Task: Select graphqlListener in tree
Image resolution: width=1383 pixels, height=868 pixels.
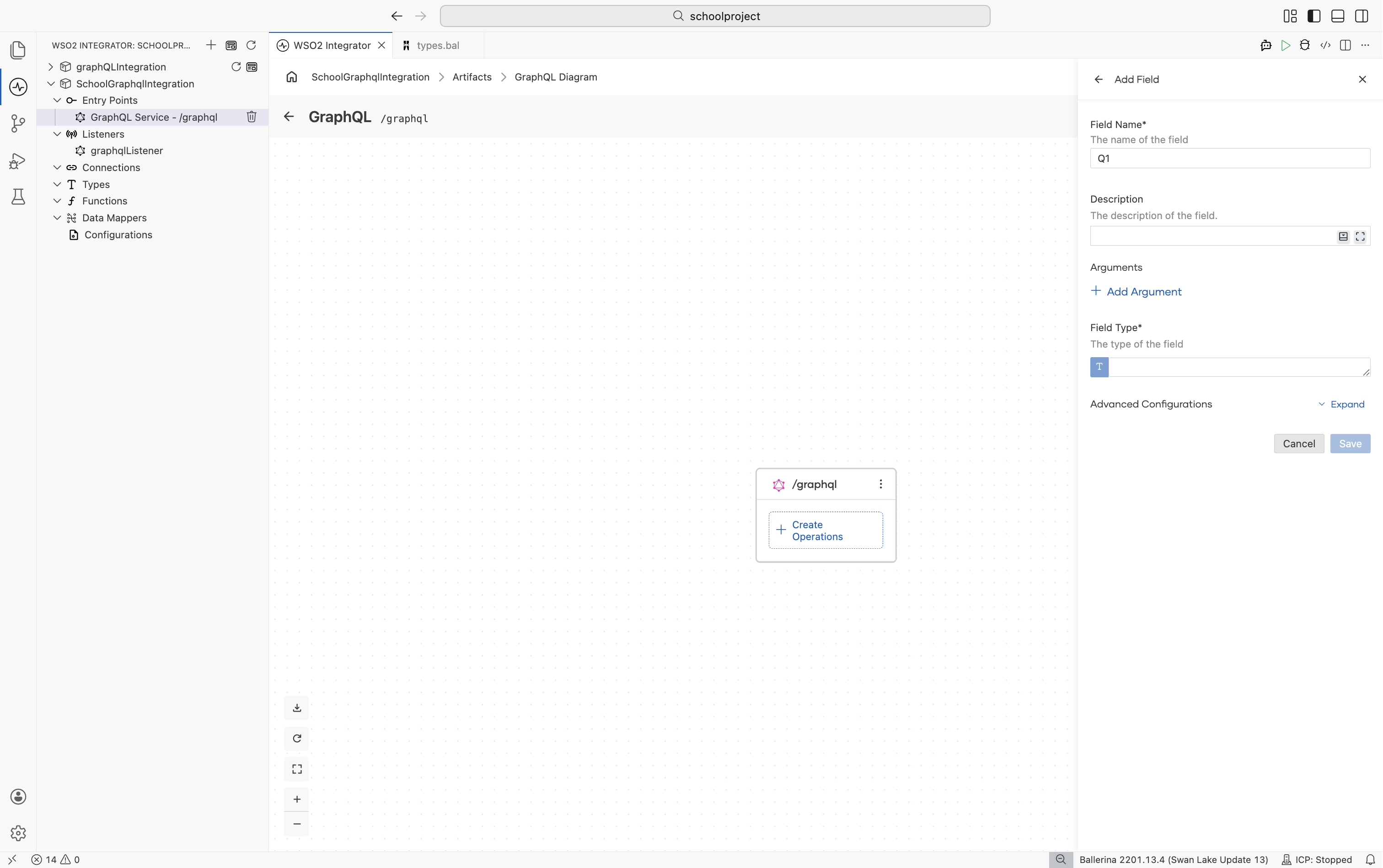Action: [x=126, y=150]
